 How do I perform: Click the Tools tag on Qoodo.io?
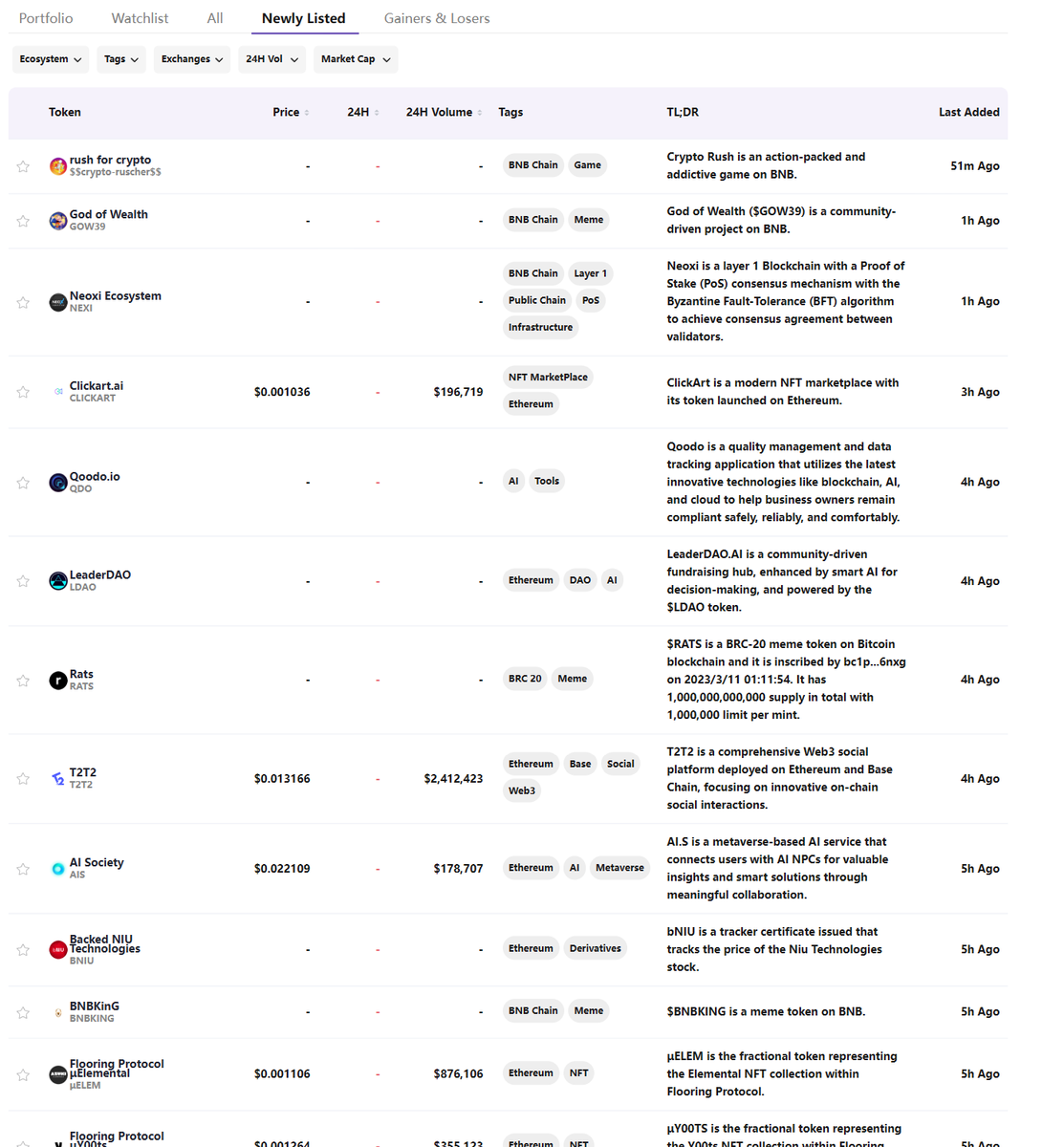tap(547, 481)
